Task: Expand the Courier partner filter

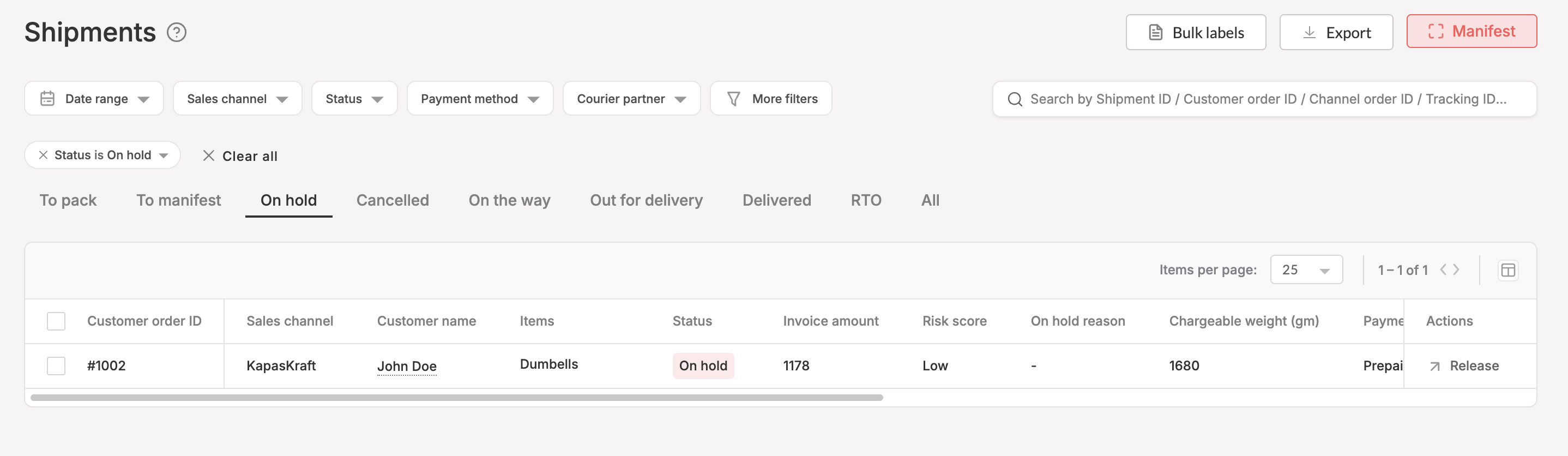Action: point(631,99)
